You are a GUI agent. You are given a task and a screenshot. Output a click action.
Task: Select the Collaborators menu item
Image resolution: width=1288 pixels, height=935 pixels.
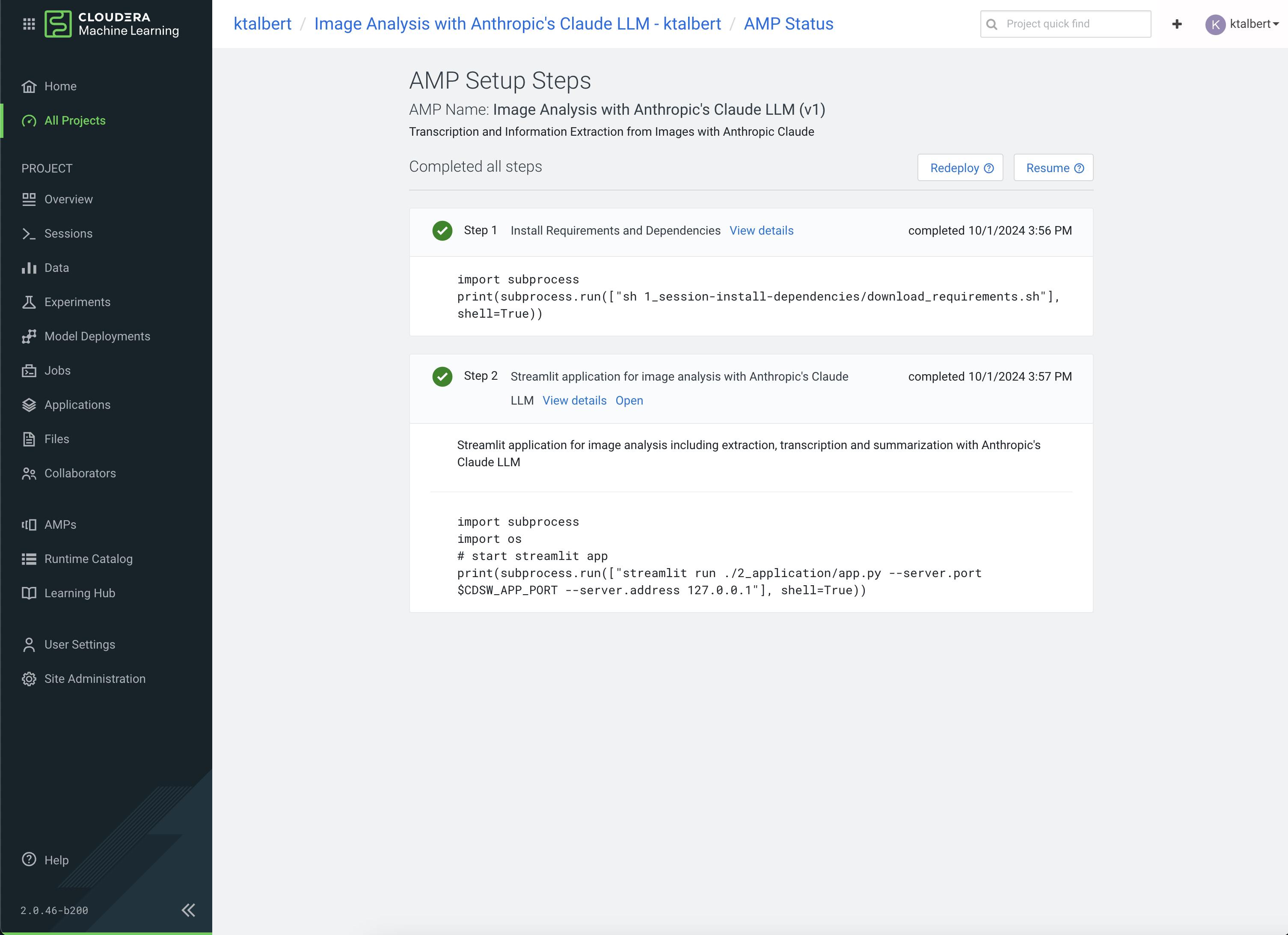point(80,473)
